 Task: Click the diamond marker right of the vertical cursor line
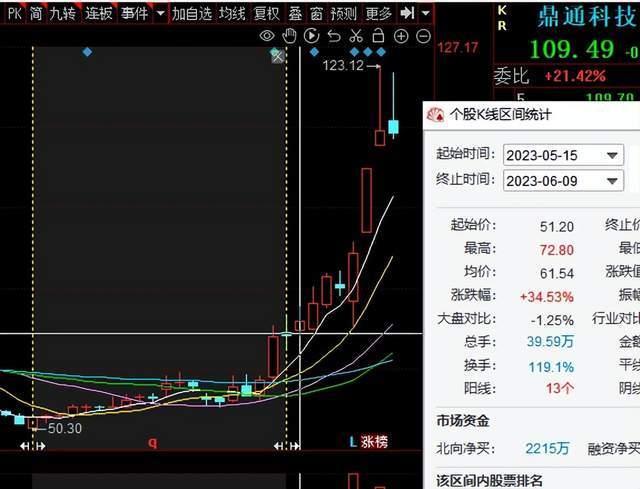click(314, 52)
